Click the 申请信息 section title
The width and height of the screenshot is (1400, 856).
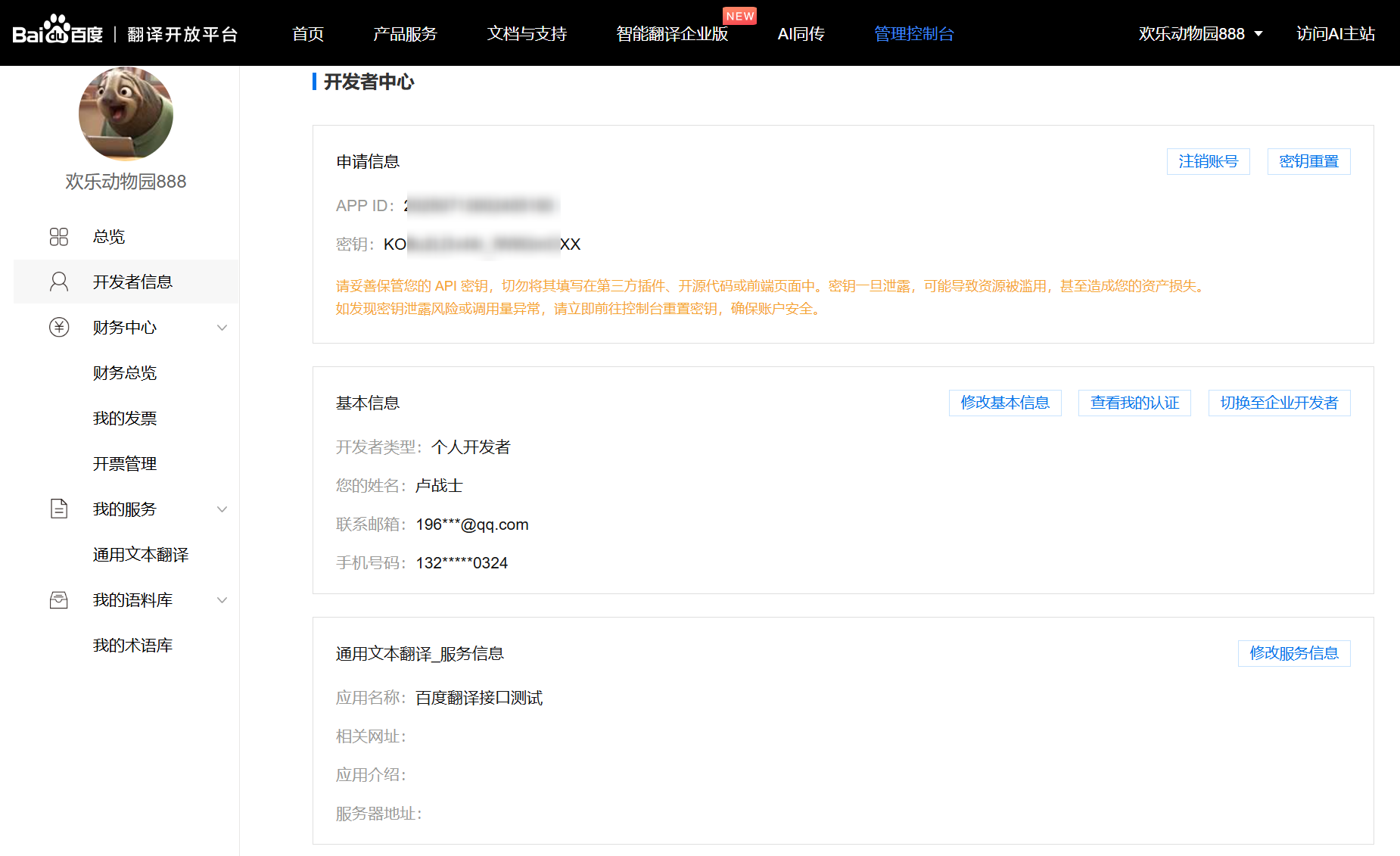point(368,161)
